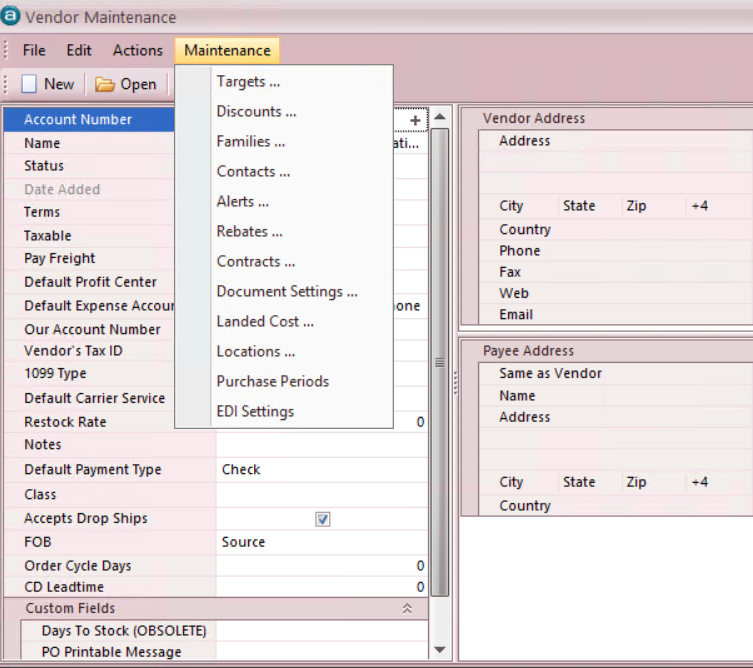Choose Rebates from the Maintenance menu
This screenshot has height=668, width=753.
pyautogui.click(x=249, y=231)
